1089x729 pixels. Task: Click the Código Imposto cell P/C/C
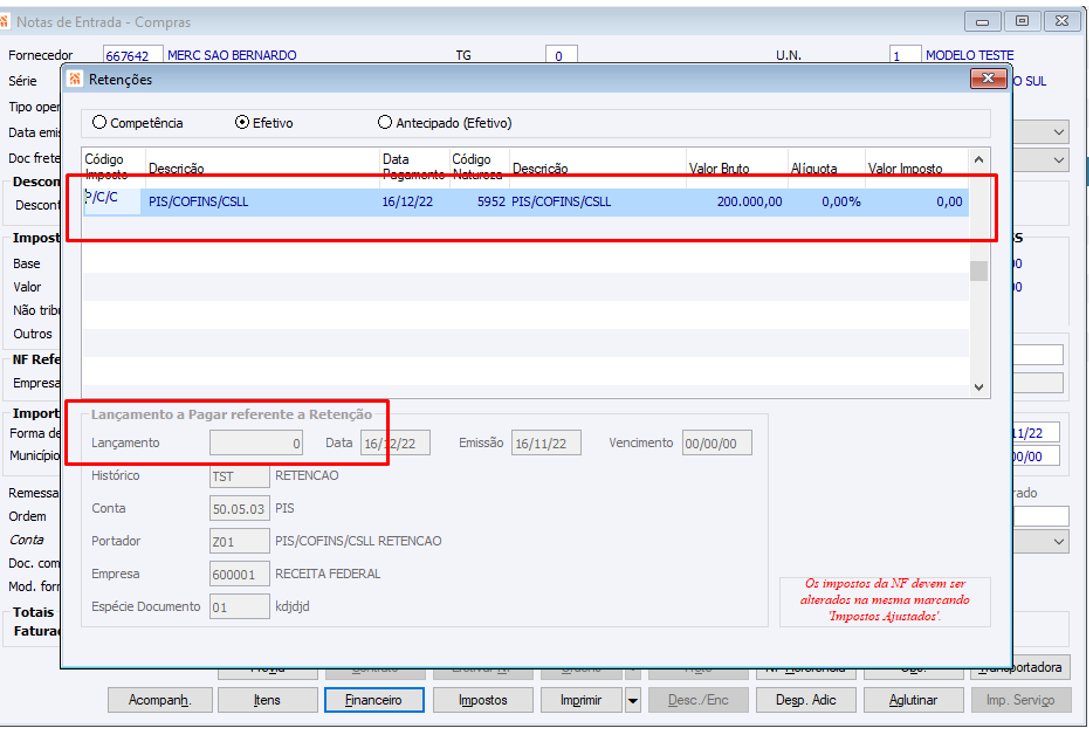click(112, 201)
